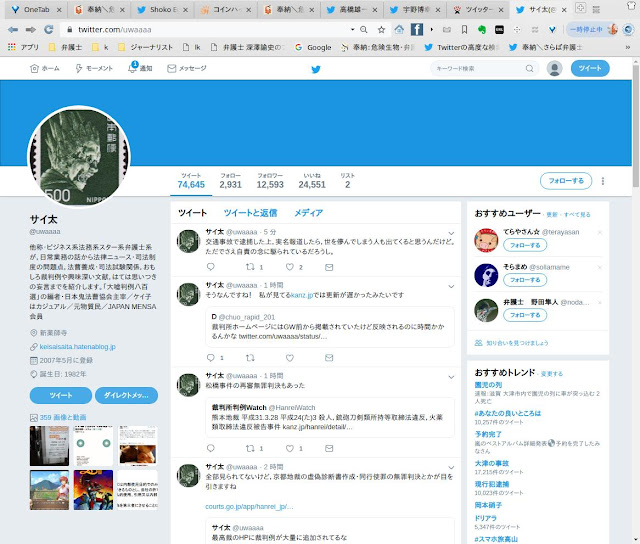Reply to the 松橋事件 tweet
The width and height of the screenshot is (640, 544).
point(211,448)
